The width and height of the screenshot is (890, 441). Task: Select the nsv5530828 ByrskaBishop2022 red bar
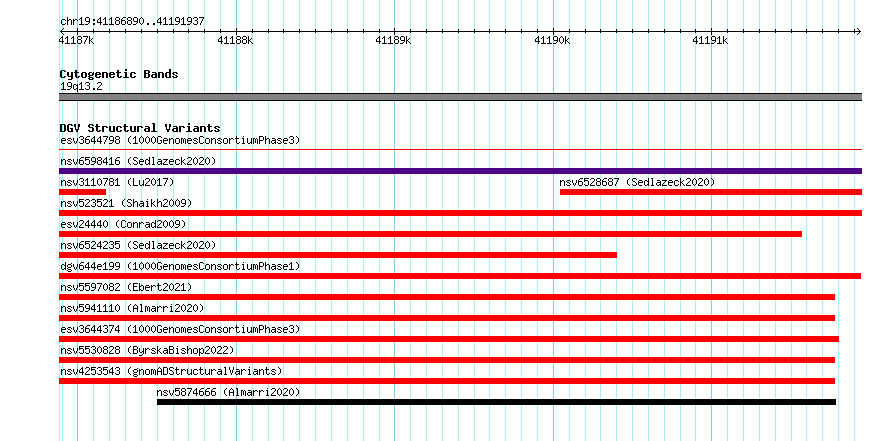pyautogui.click(x=447, y=360)
